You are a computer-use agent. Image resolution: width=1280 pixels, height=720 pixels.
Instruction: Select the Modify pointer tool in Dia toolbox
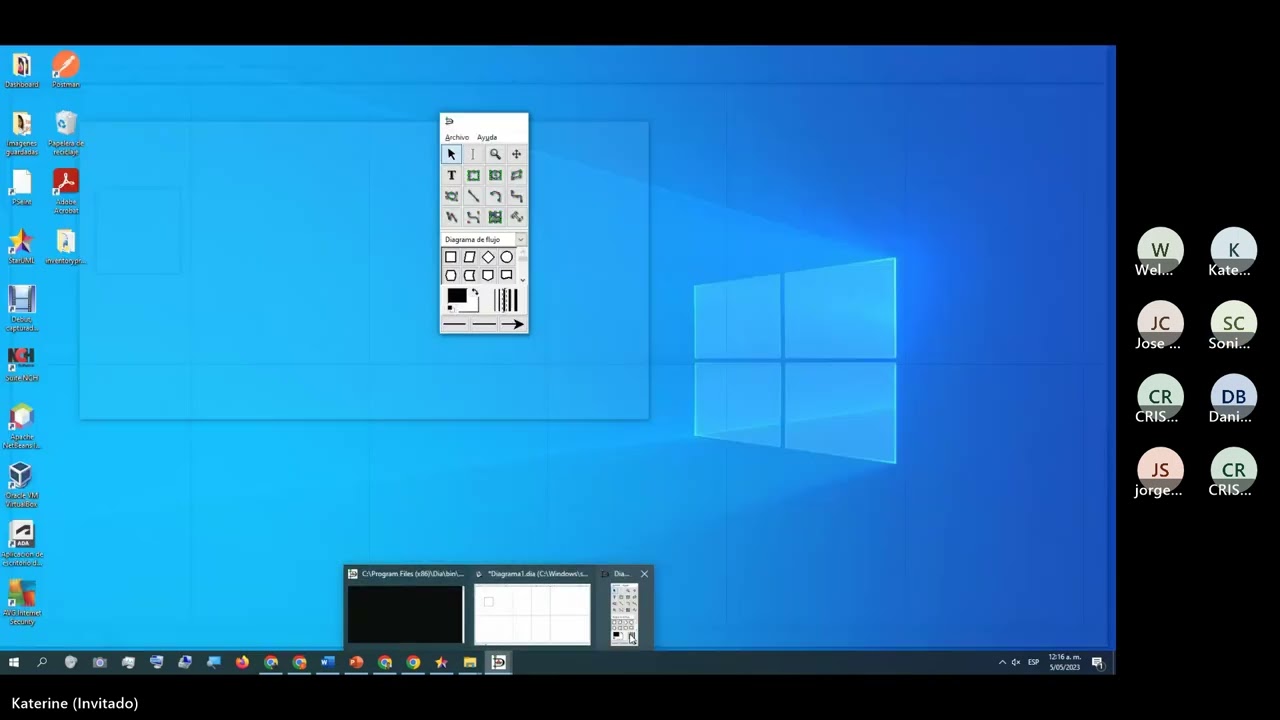(451, 154)
